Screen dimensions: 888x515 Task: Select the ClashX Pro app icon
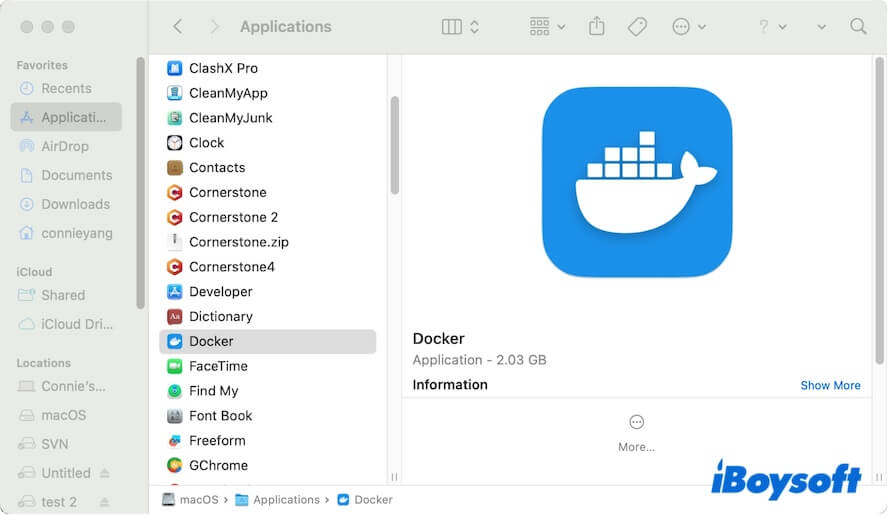[x=174, y=68]
